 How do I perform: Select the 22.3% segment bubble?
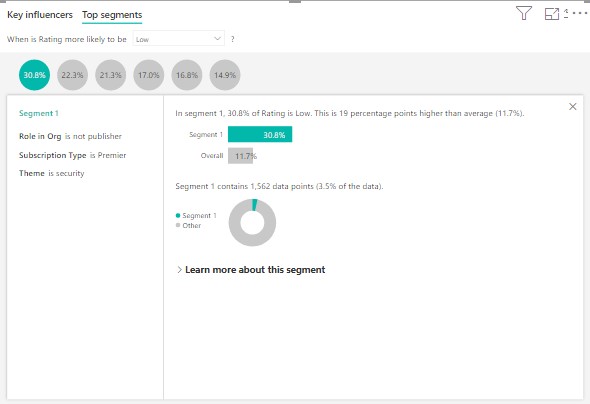(x=73, y=75)
